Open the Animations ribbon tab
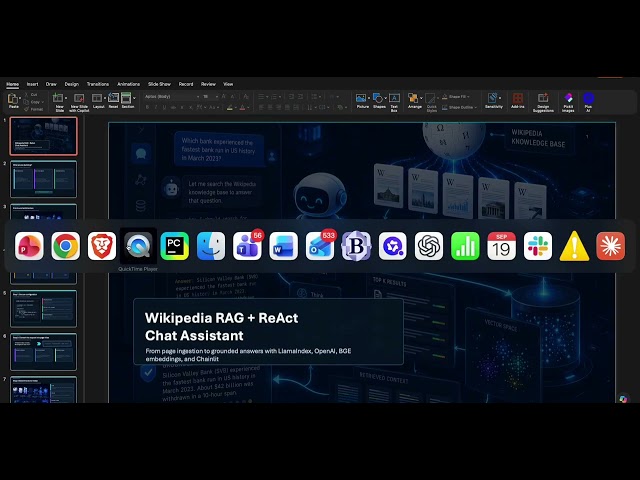Image resolution: width=640 pixels, height=480 pixels. [x=129, y=84]
